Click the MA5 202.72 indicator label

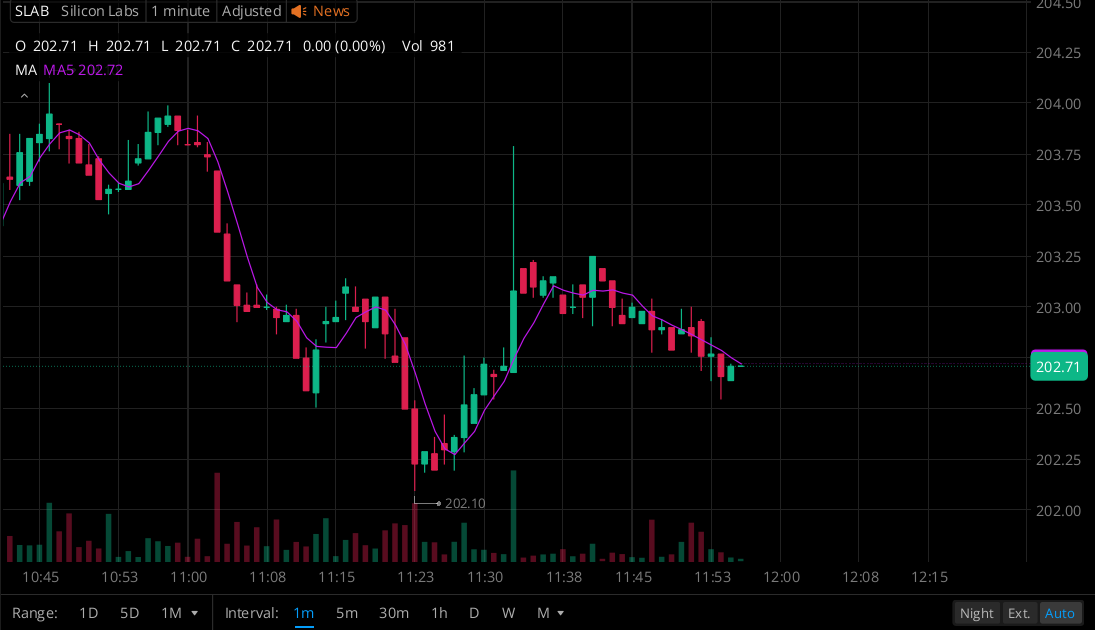(83, 70)
